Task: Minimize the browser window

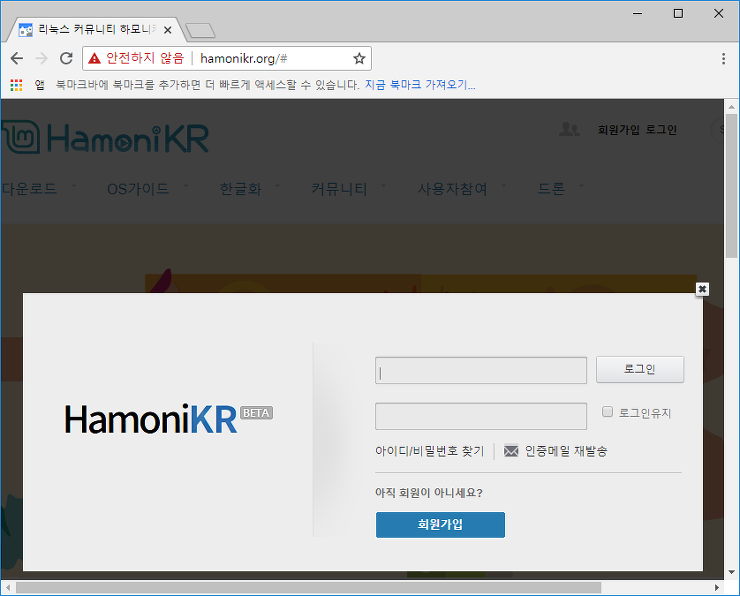Action: [638, 14]
